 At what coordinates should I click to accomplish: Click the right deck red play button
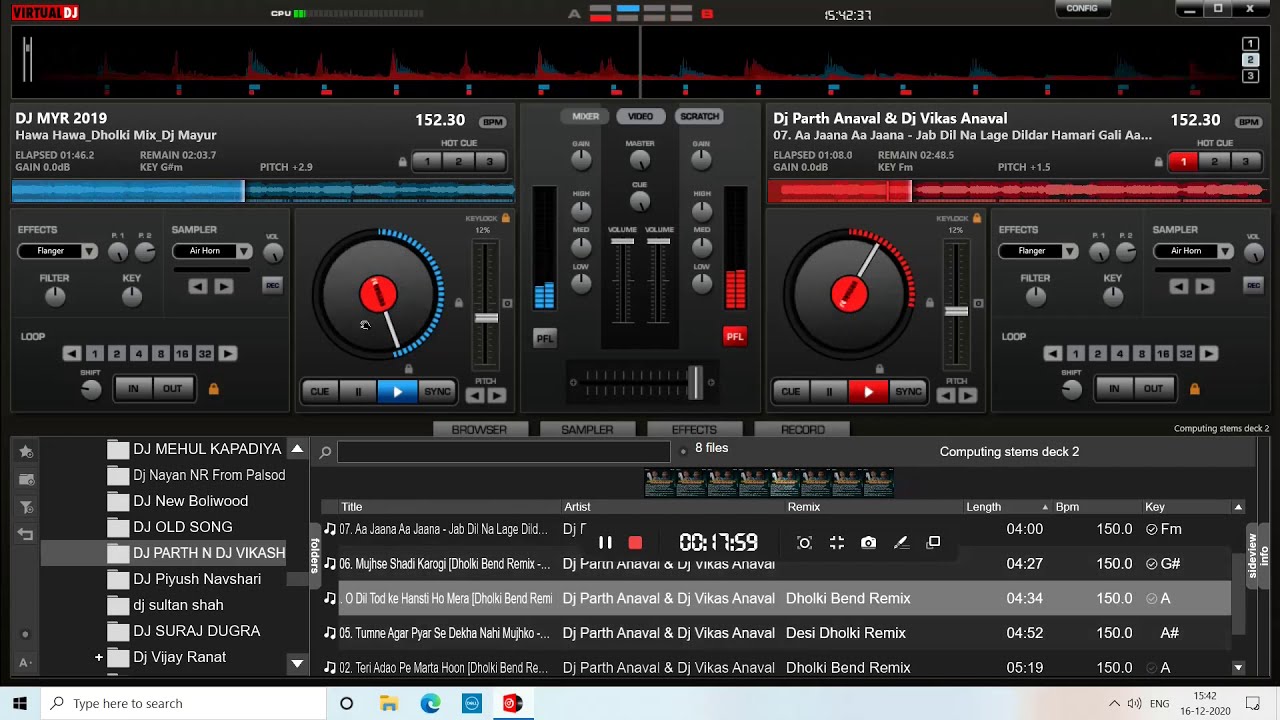[868, 391]
